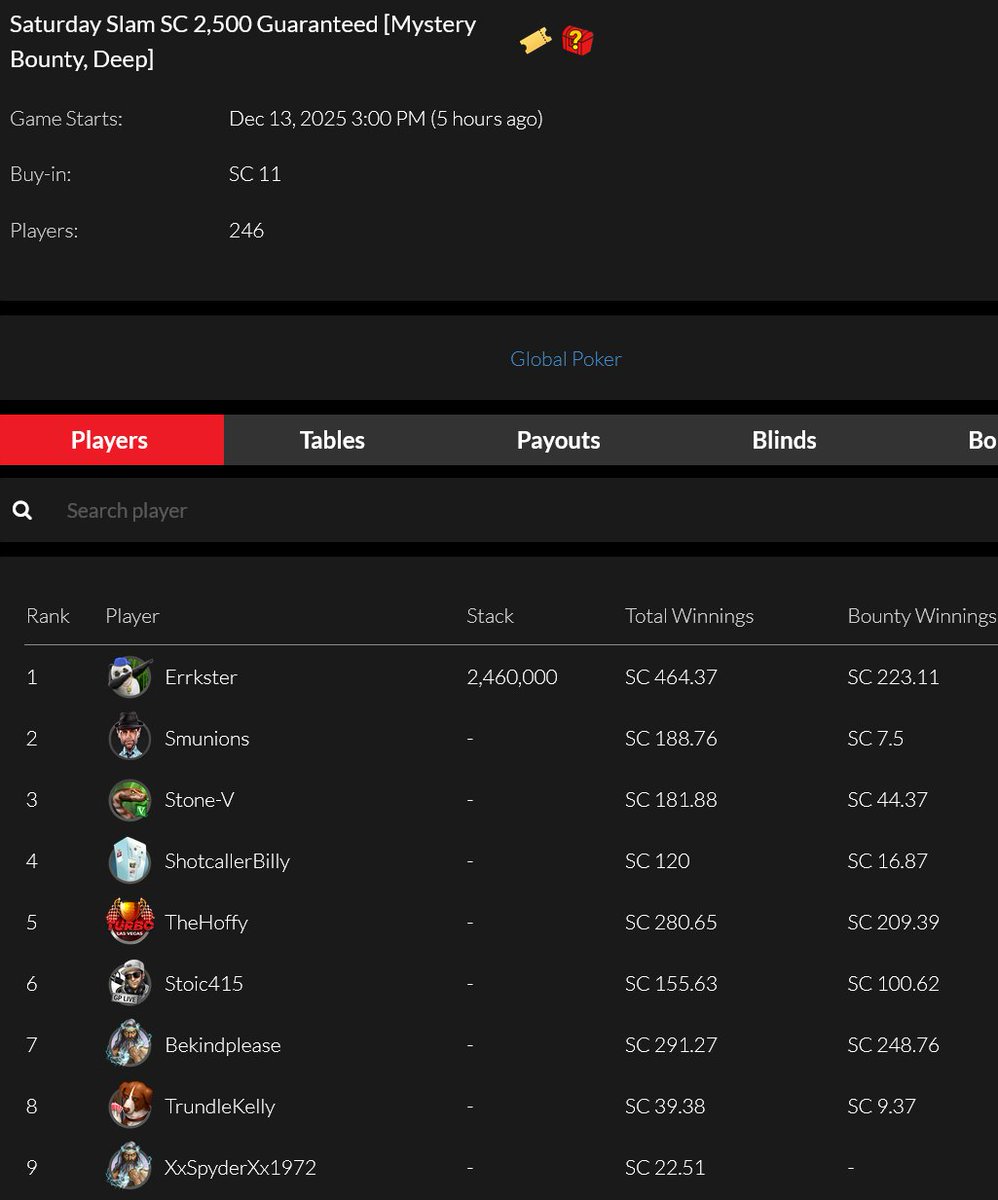This screenshot has width=998, height=1200.
Task: Click the Dec 13, 2025 start time
Action: pyautogui.click(x=386, y=119)
